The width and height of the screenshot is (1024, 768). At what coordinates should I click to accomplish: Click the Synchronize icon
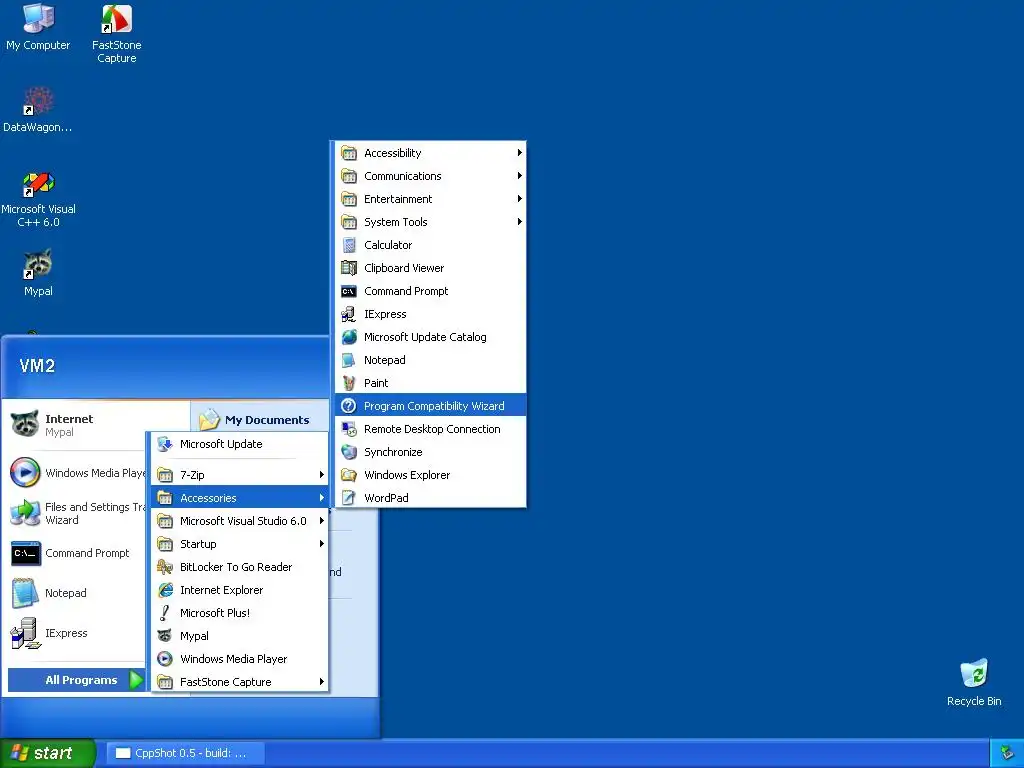(x=349, y=452)
